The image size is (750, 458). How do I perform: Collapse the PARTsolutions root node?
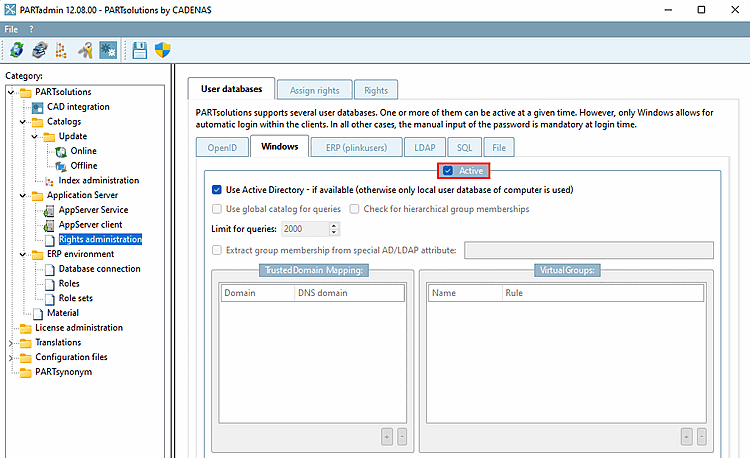click(11, 92)
